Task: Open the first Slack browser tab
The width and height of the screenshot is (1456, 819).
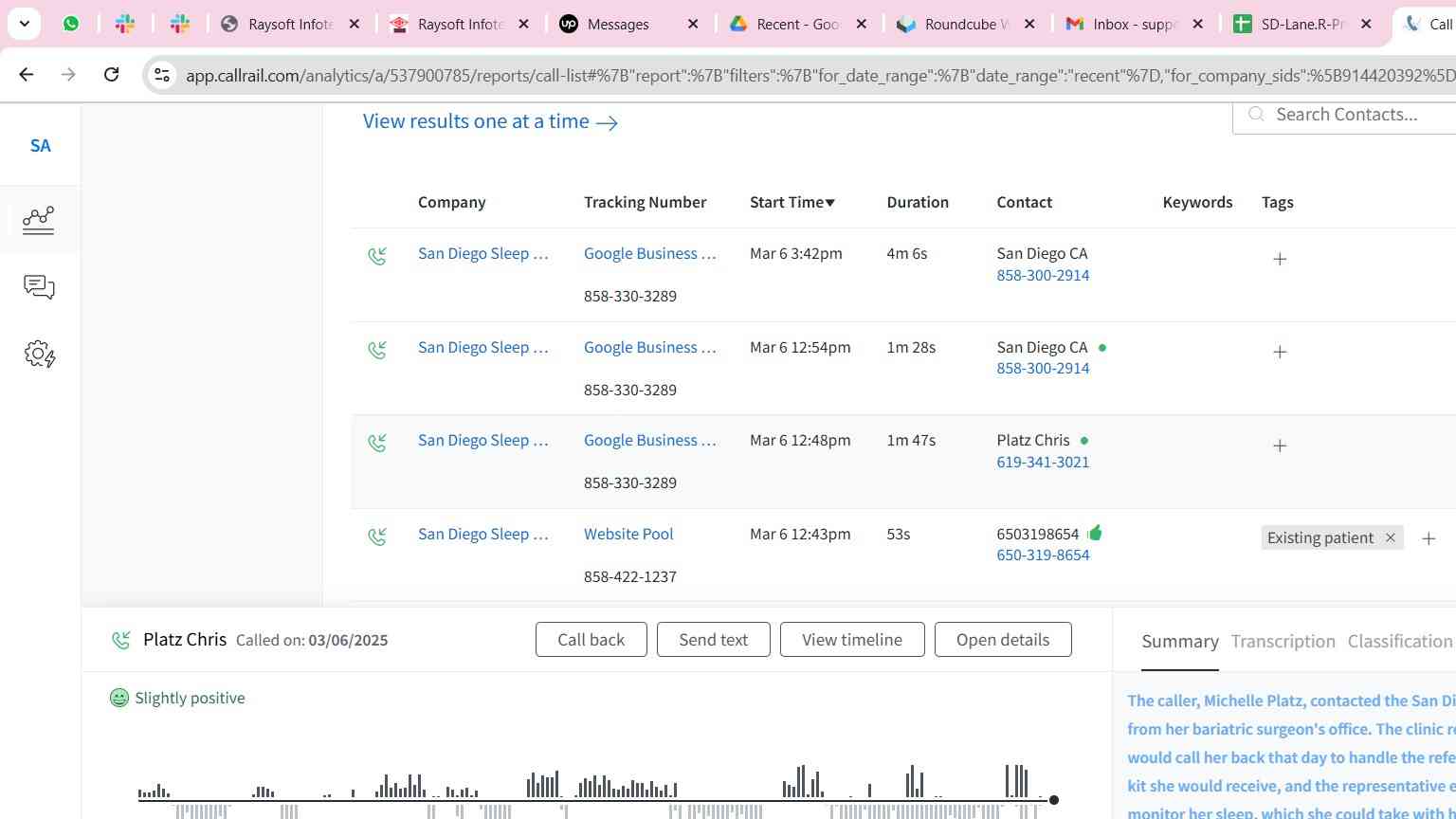Action: tap(125, 24)
